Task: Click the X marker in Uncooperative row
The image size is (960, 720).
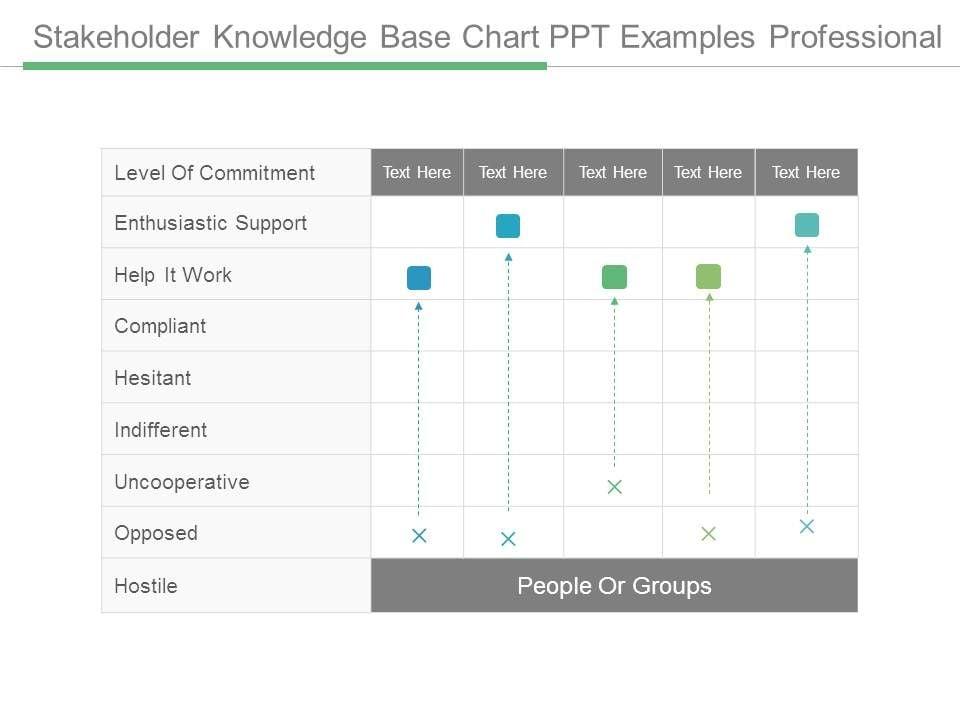Action: point(615,487)
